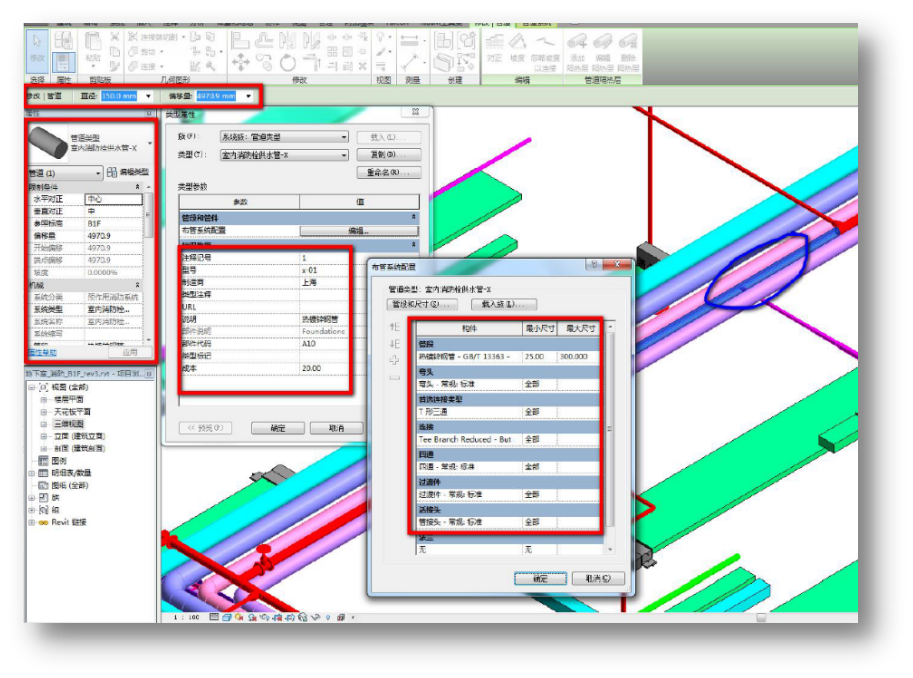This screenshot has width=913, height=678.
Task: Select 三维视图 in project browser
Action: point(67,424)
